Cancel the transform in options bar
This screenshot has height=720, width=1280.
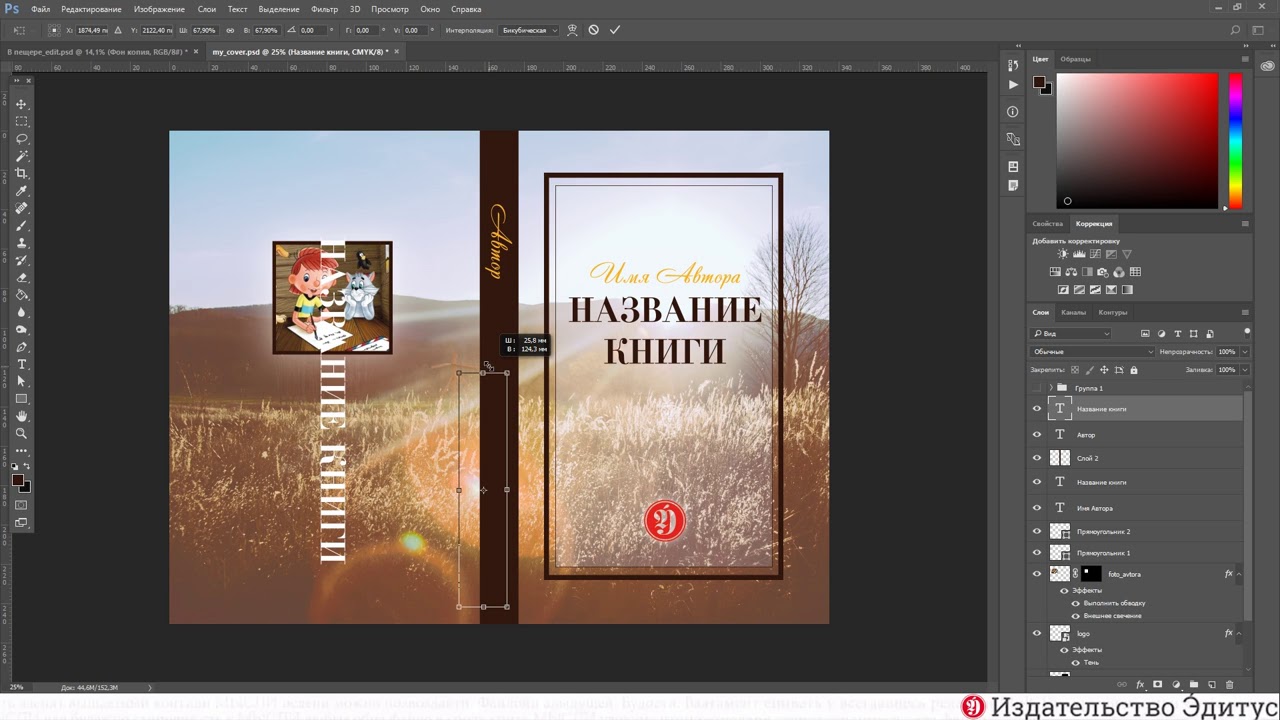click(x=593, y=30)
